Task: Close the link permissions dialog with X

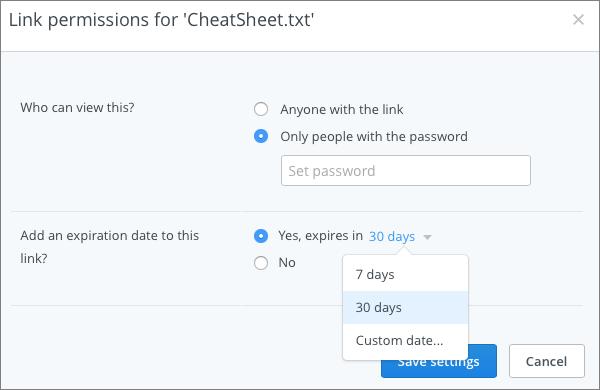Action: pyautogui.click(x=578, y=20)
